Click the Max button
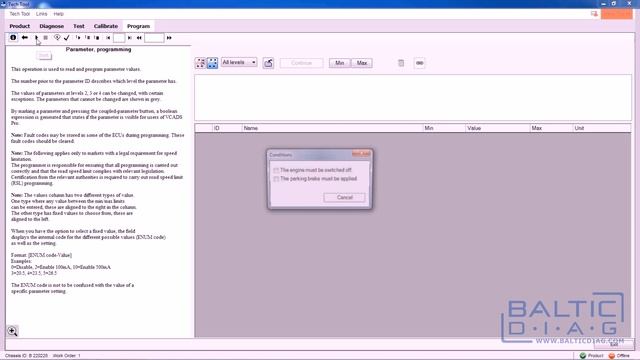The image size is (640, 360). coord(362,63)
